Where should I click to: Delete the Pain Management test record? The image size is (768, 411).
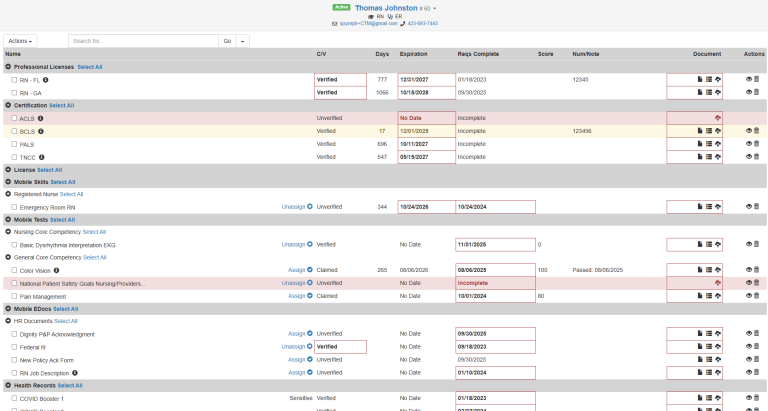756,296
